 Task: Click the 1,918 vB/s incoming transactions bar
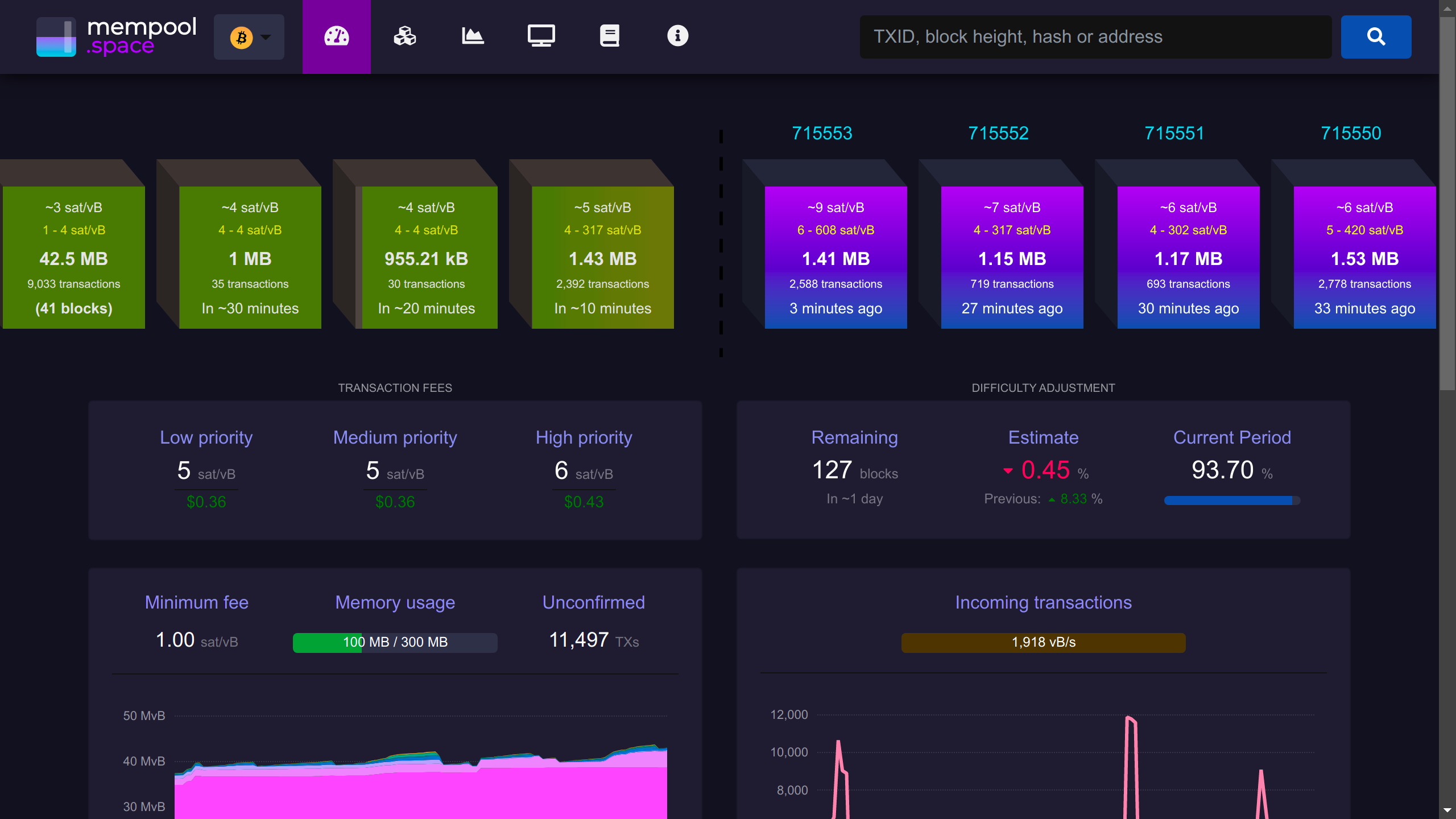pos(1043,643)
